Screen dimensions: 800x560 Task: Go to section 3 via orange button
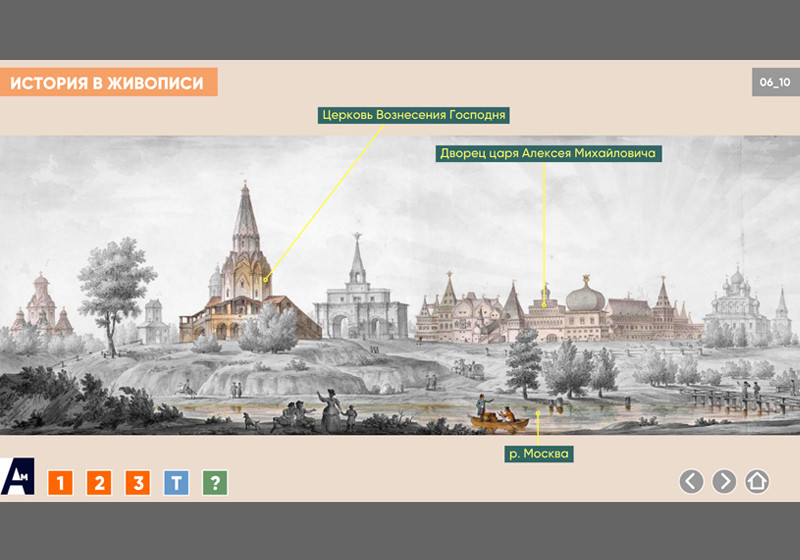point(138,483)
